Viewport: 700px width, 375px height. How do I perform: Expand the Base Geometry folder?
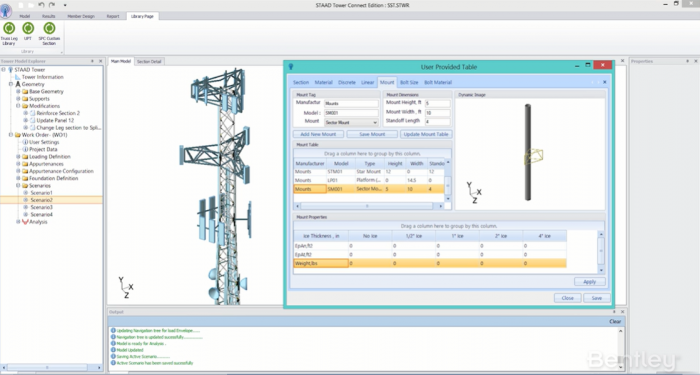[x=18, y=92]
